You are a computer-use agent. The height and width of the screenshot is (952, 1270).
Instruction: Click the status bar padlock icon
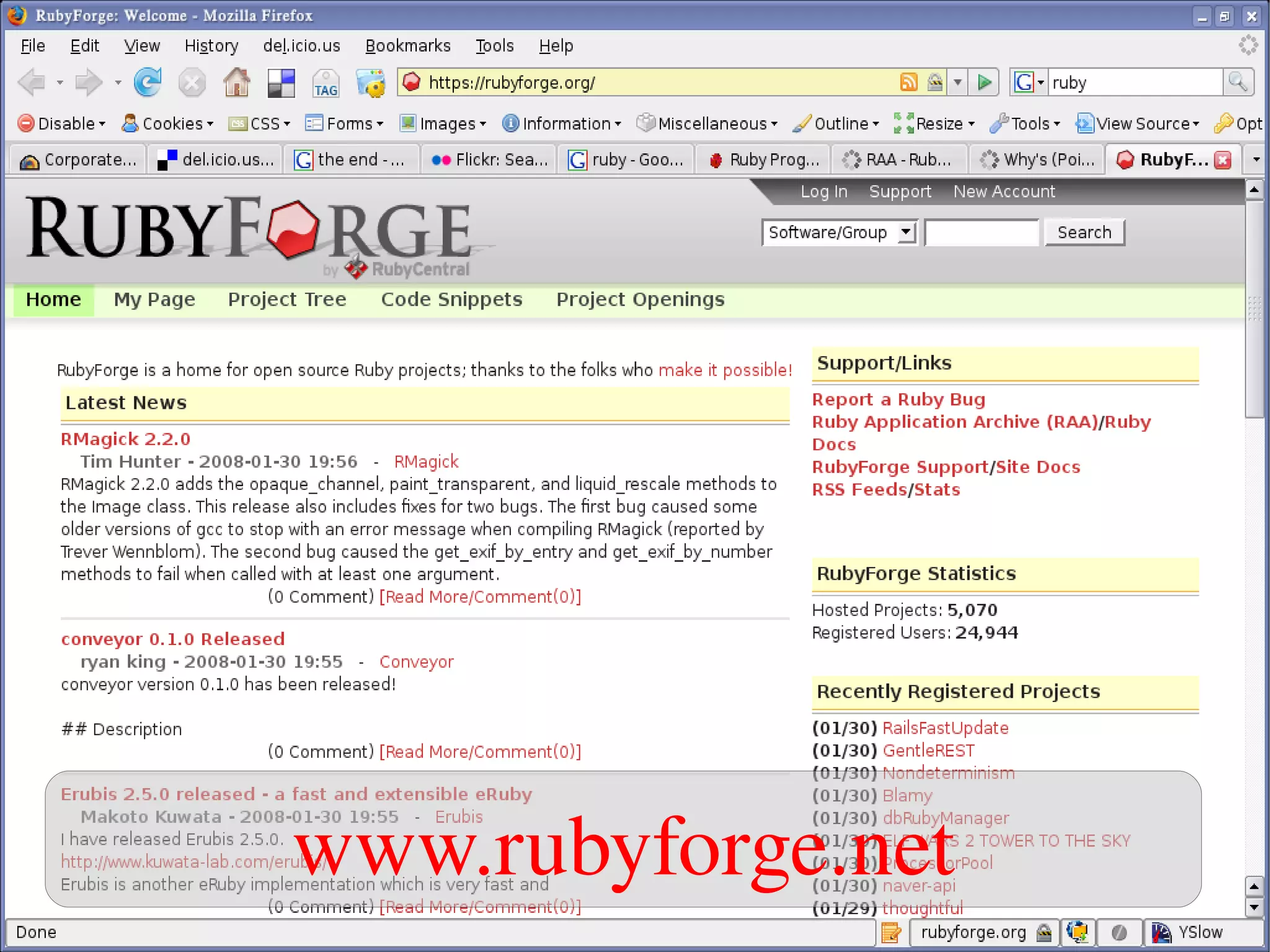pyautogui.click(x=1044, y=932)
